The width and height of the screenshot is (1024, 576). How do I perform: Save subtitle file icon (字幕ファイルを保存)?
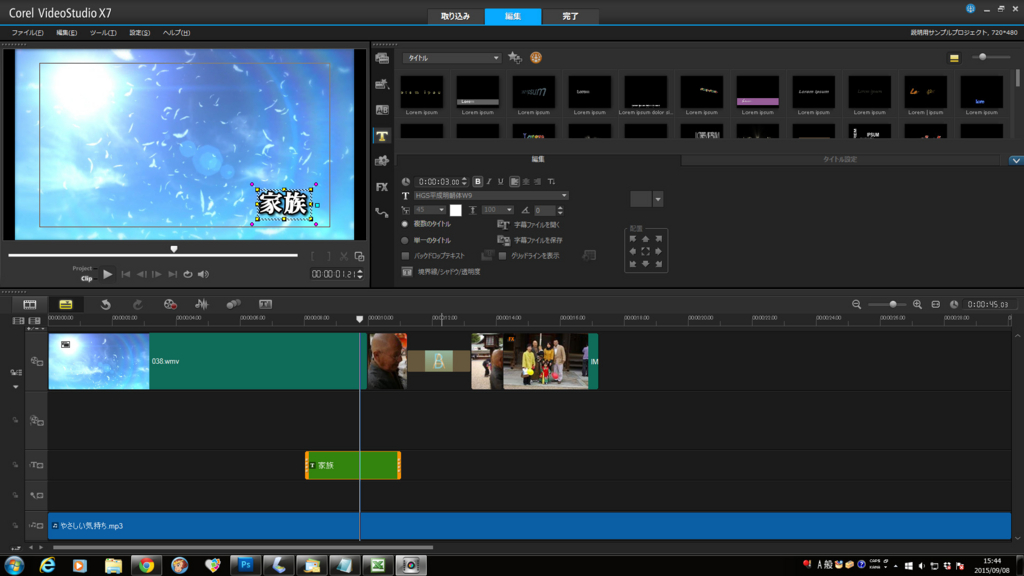tap(503, 240)
